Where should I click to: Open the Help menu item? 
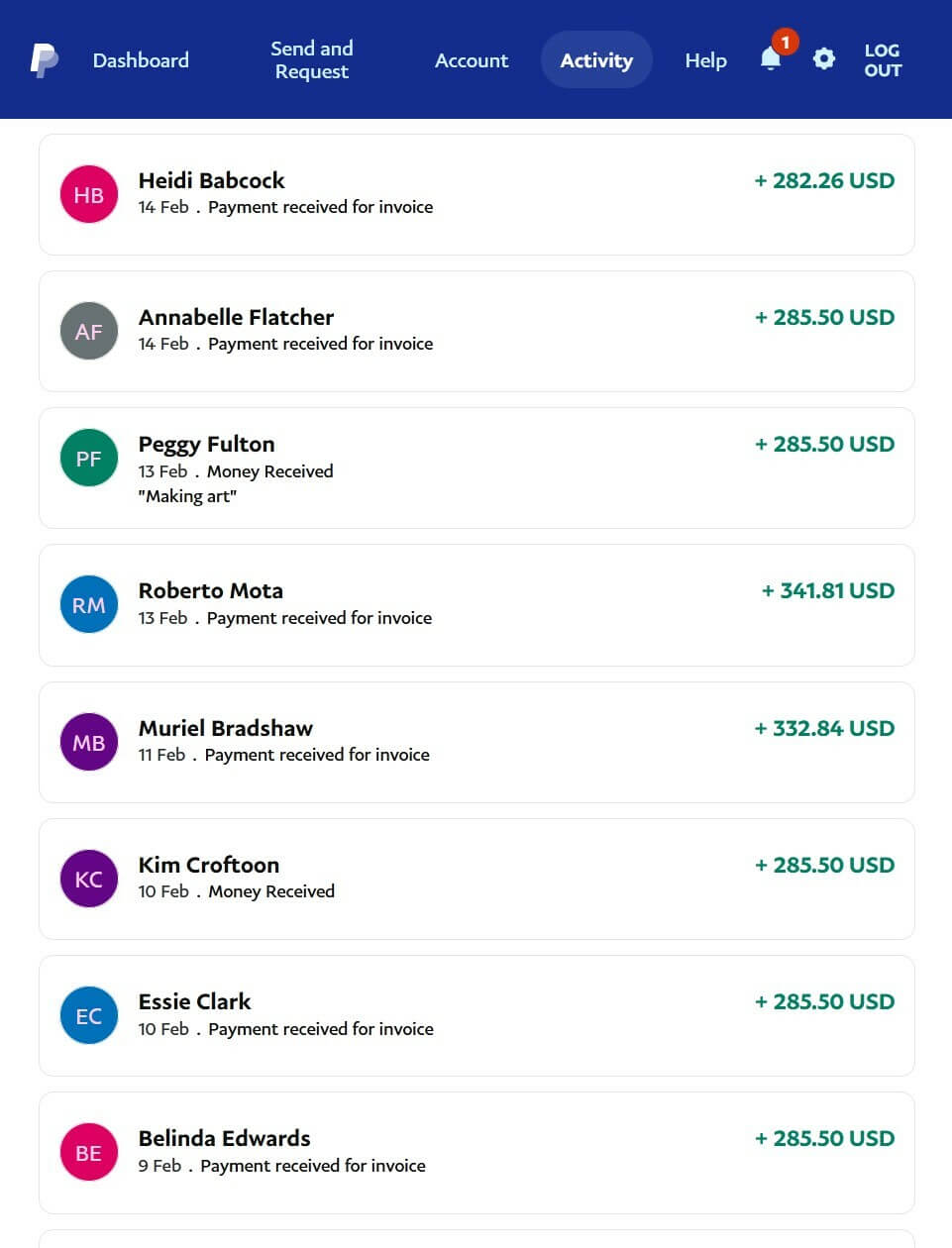(705, 60)
